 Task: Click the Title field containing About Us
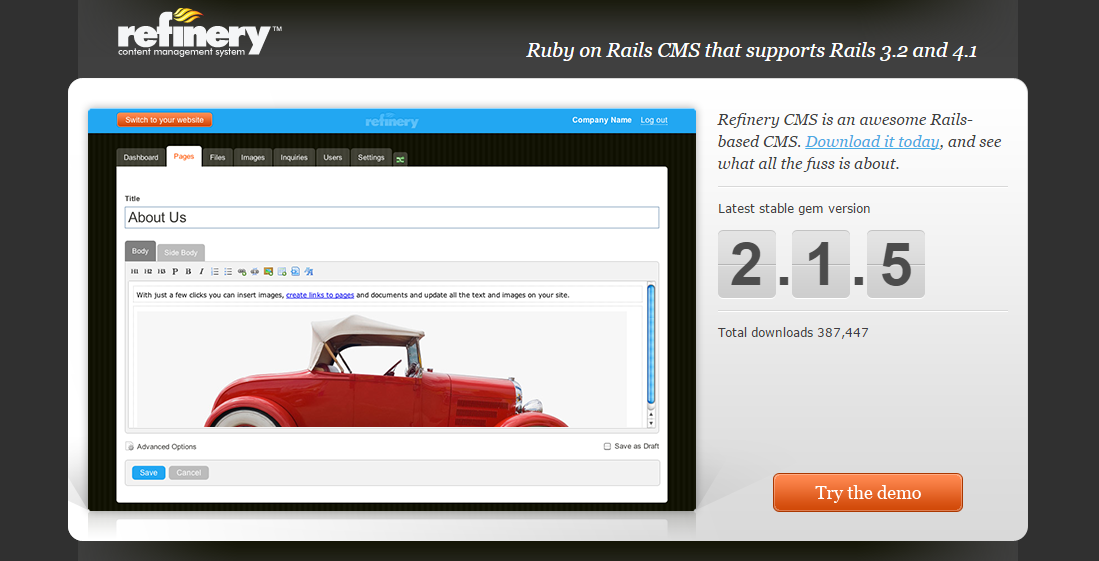click(392, 217)
